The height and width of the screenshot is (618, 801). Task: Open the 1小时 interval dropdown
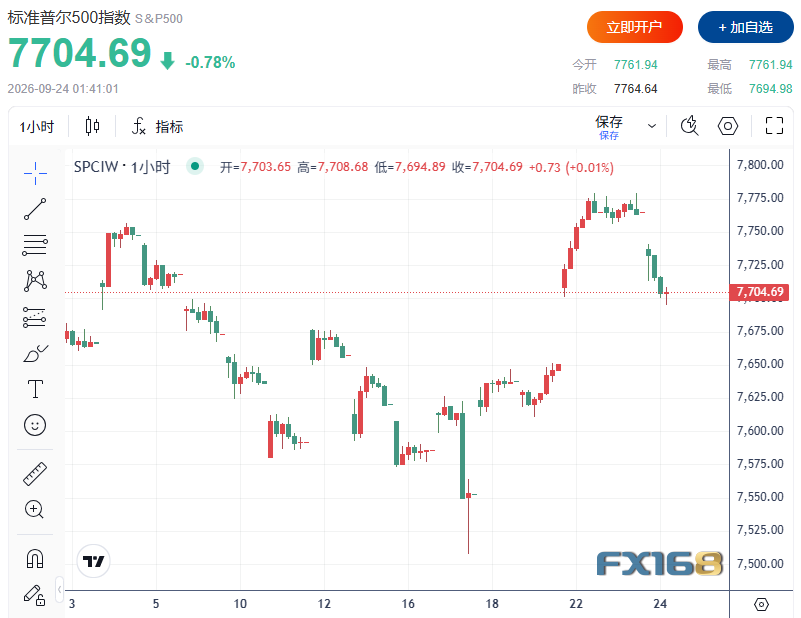click(37, 126)
